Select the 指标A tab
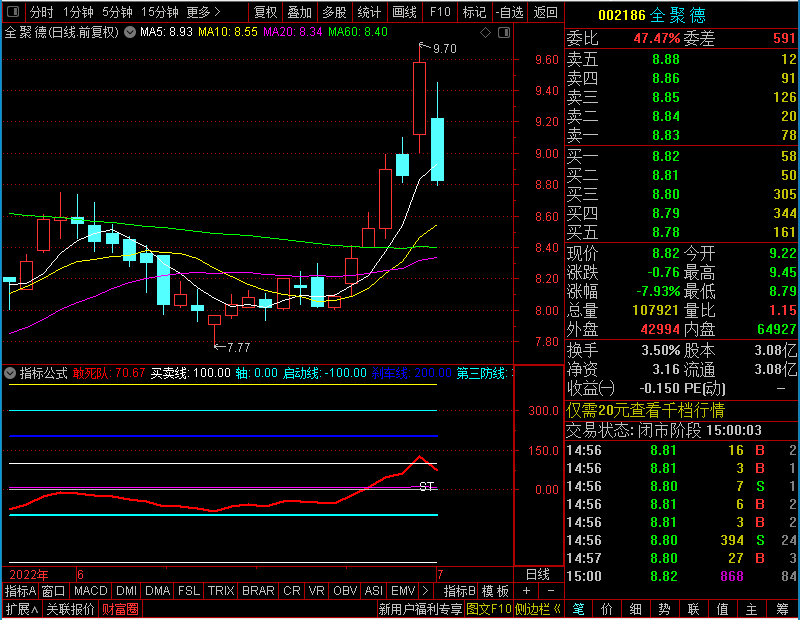Image resolution: width=800 pixels, height=620 pixels. click(x=20, y=591)
